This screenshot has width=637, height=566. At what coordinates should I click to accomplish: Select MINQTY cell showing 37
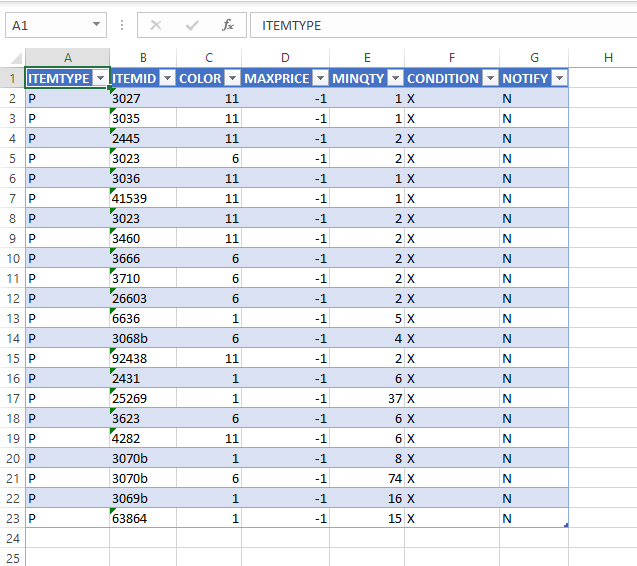coord(367,398)
